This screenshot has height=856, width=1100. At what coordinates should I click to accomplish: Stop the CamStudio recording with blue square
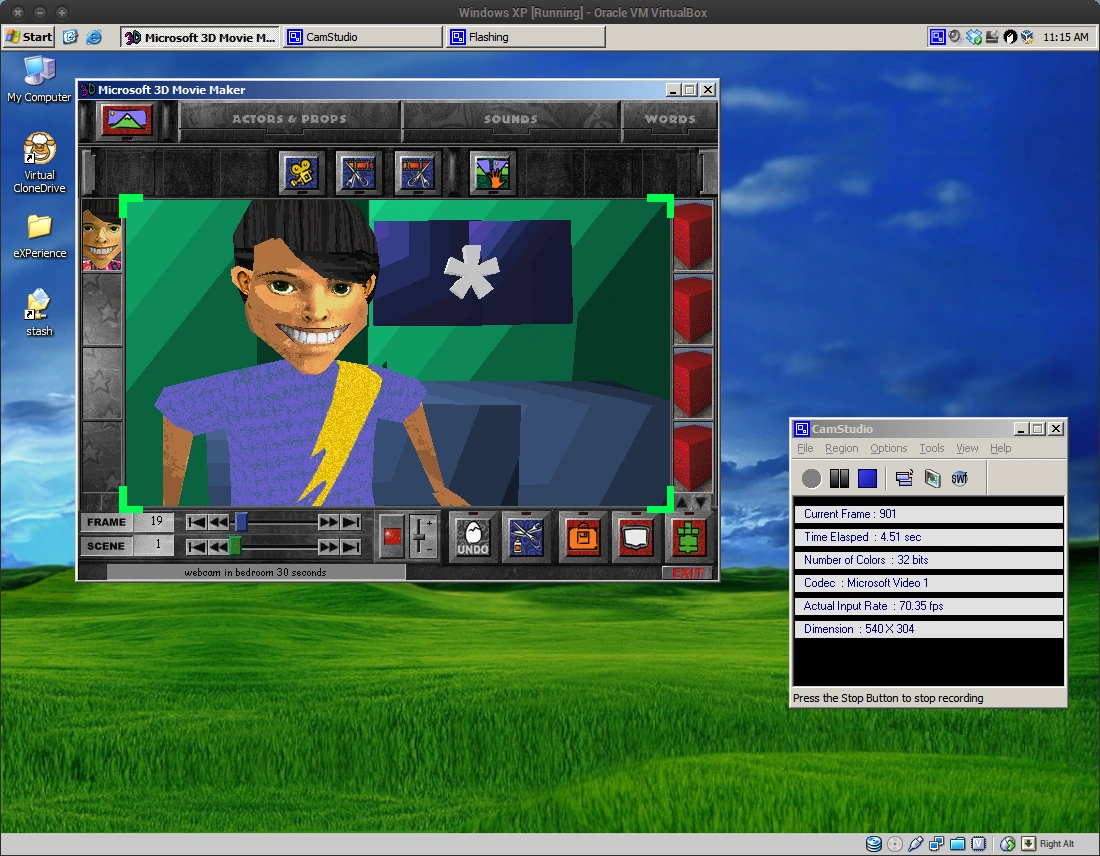point(867,479)
